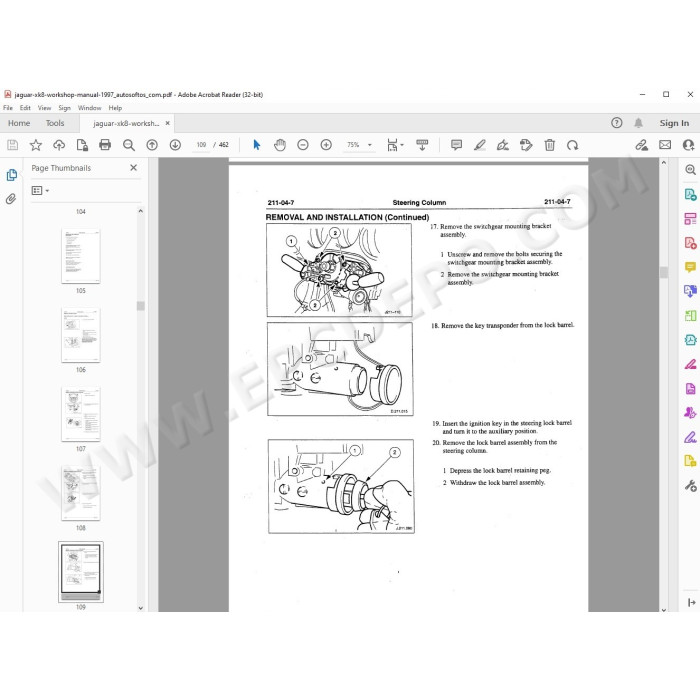Close the Page Thumbnails panel
This screenshot has height=700, width=700.
(133, 167)
